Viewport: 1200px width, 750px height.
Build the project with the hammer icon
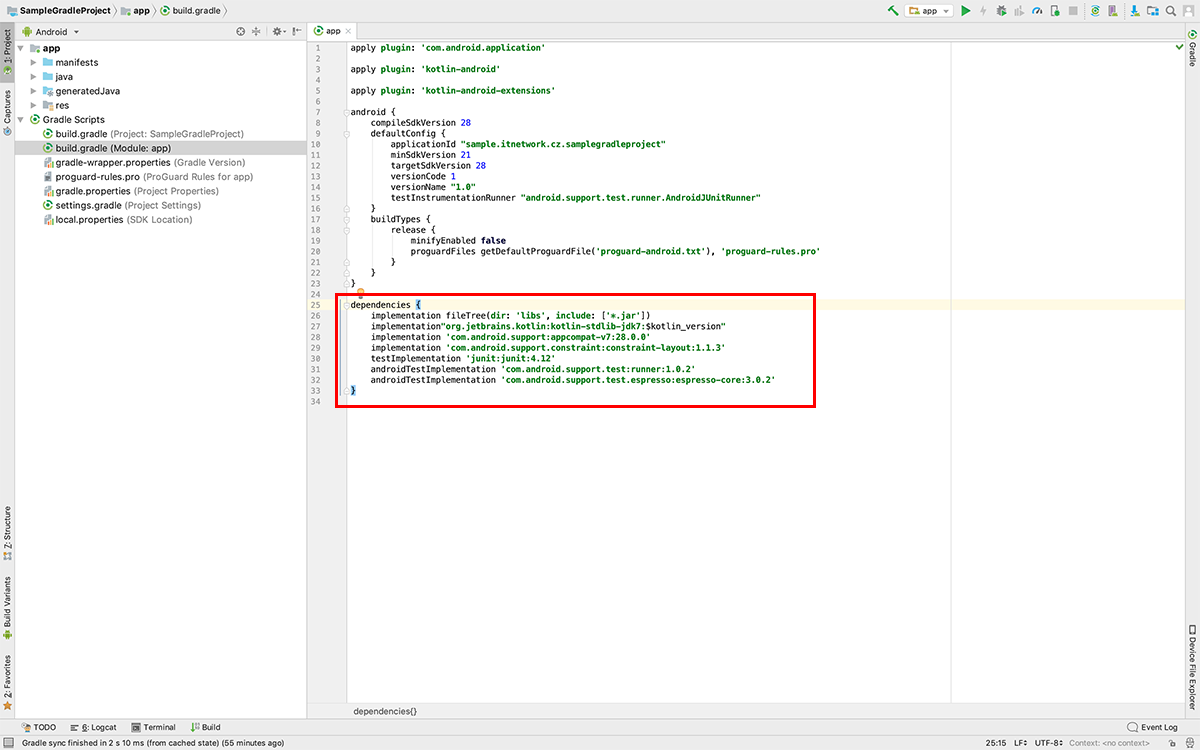tap(893, 10)
